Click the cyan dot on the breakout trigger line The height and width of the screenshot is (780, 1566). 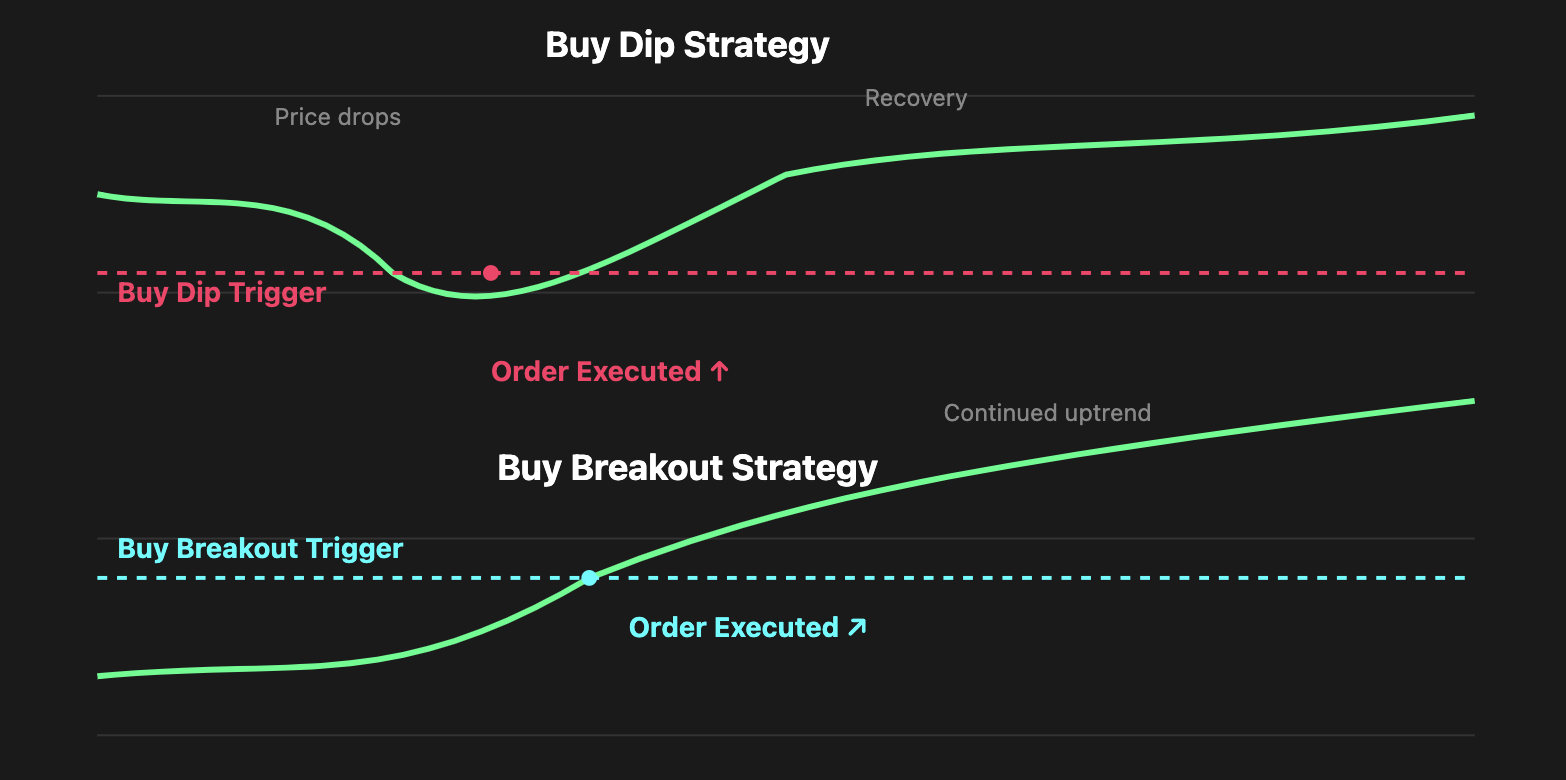tap(589, 577)
